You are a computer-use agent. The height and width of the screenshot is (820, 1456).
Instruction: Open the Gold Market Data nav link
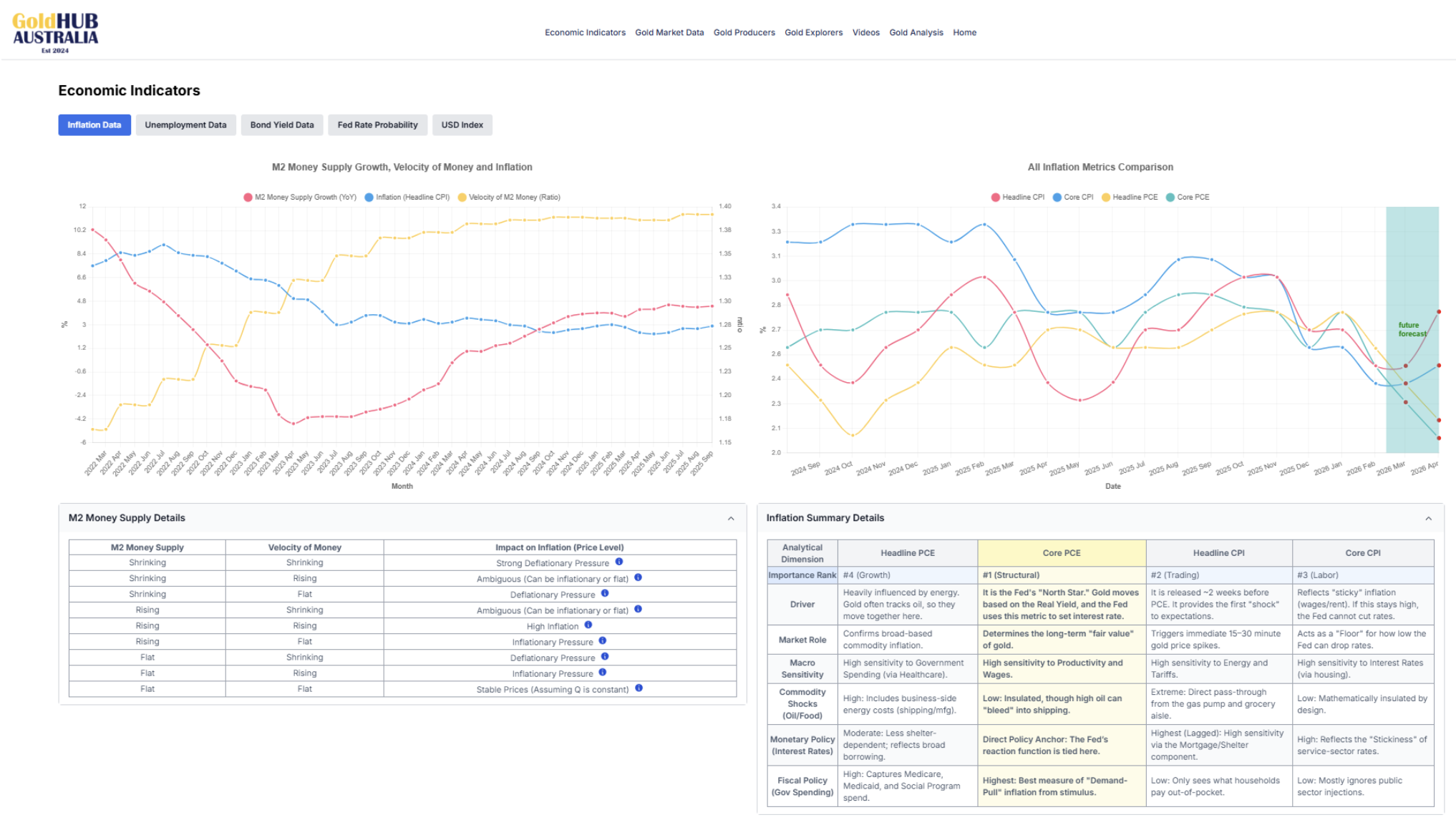click(669, 33)
